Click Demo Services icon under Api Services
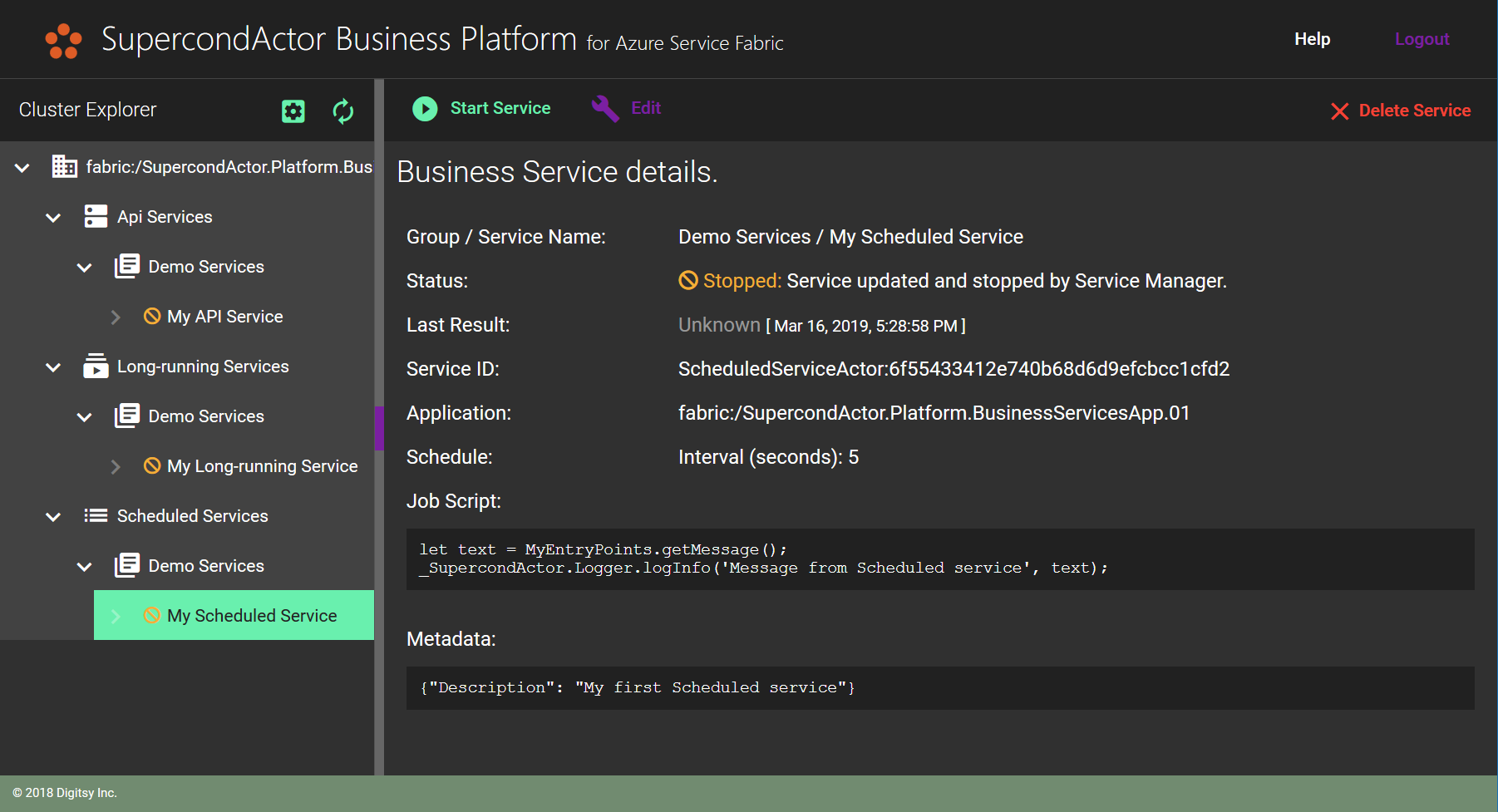 point(127,267)
